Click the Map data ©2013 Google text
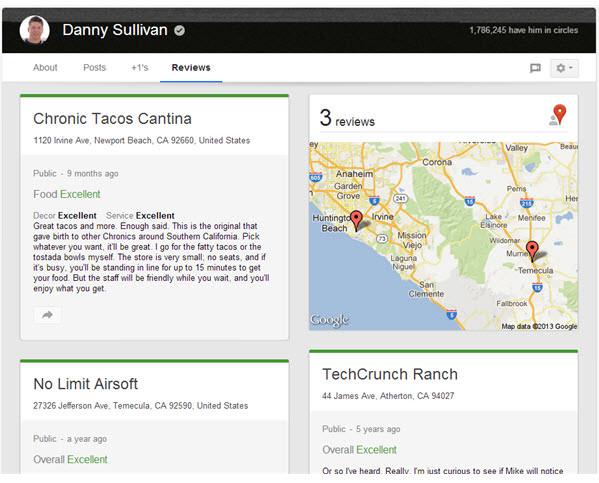The width and height of the screenshot is (599, 483). 539,326
